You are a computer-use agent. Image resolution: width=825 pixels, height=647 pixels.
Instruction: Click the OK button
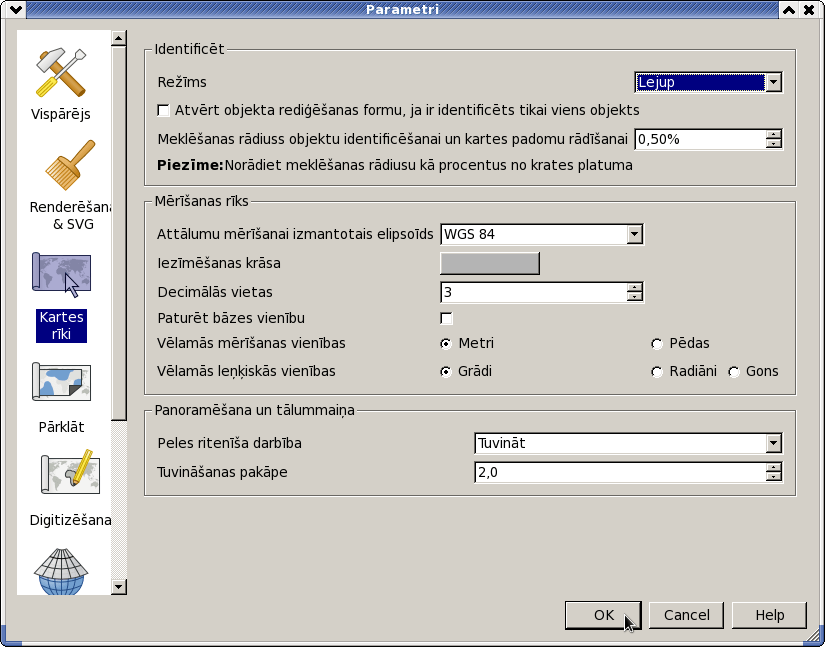point(603,615)
